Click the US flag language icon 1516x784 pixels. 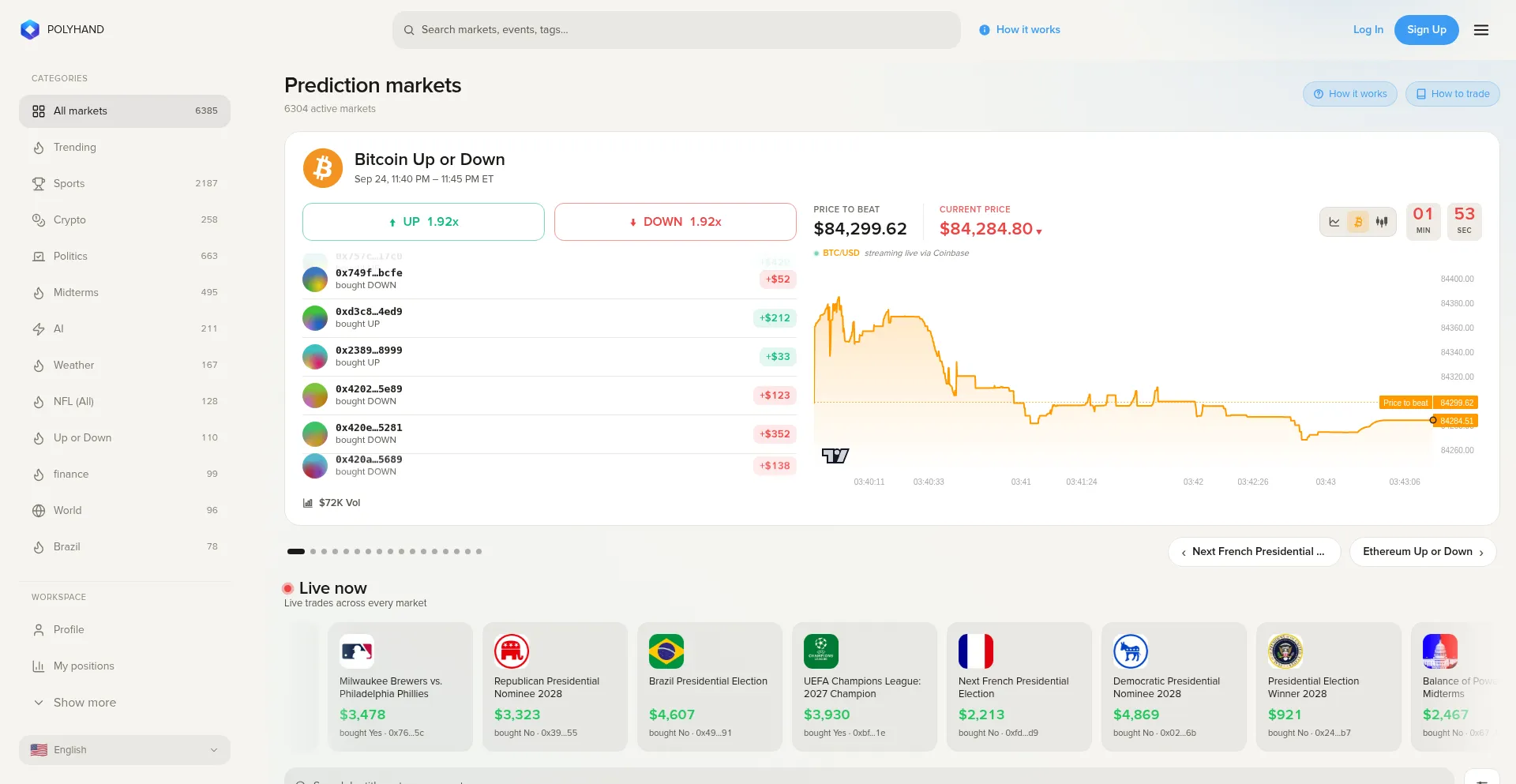pyautogui.click(x=39, y=750)
